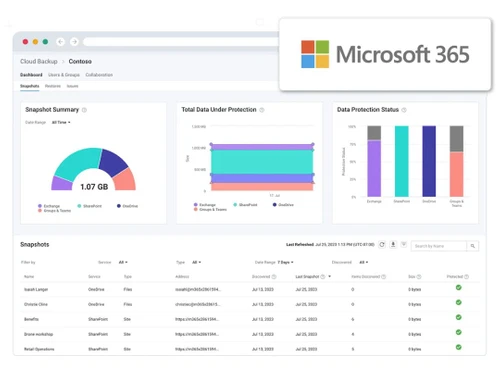Click the browser back arrow
500x375 pixels.
[x=60, y=42]
